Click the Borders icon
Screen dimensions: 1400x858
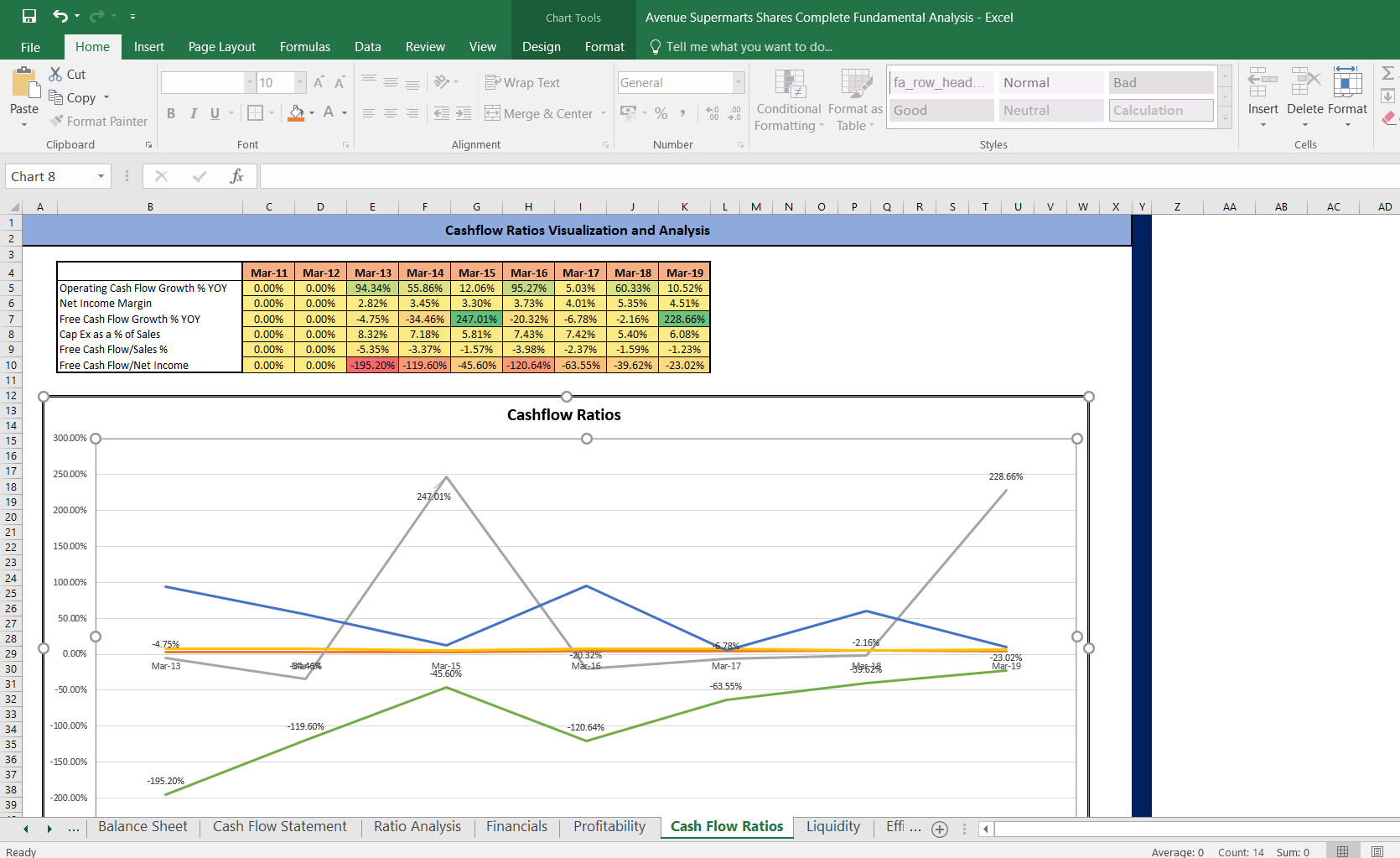256,112
